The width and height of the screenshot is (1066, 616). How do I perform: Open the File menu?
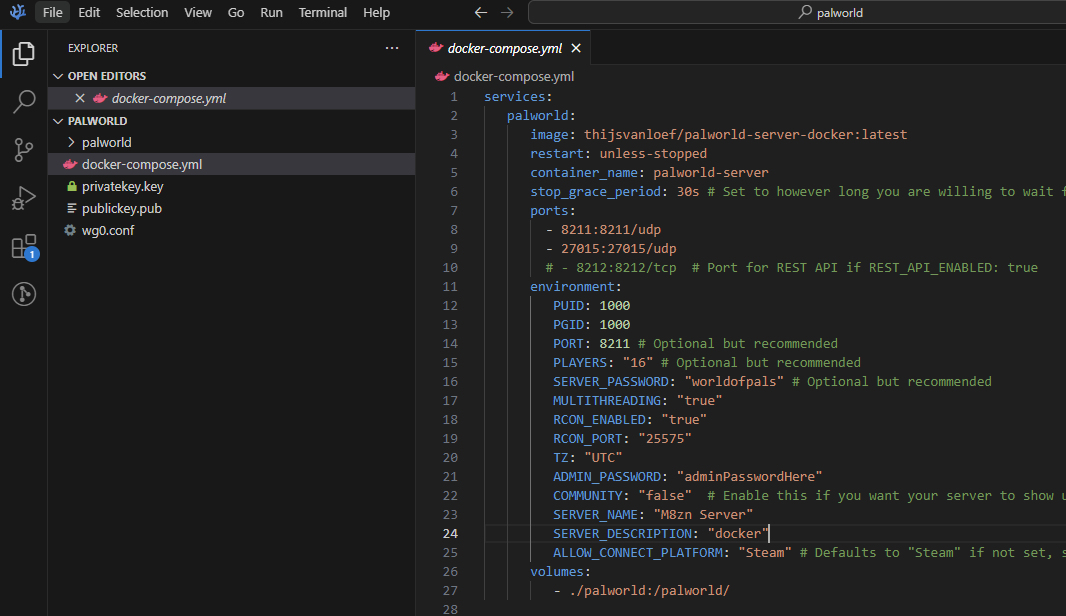[x=51, y=12]
